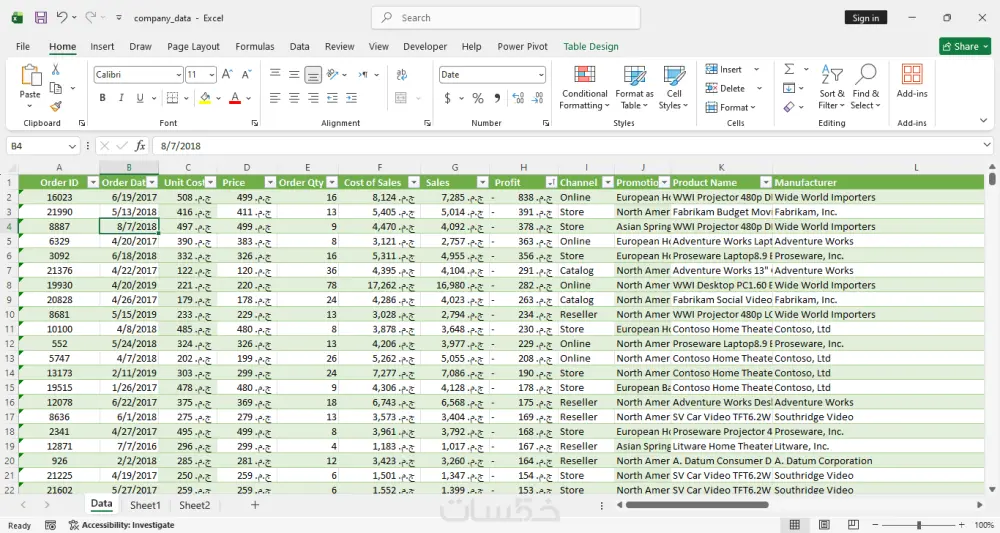Click the Search box in the title bar
The width and height of the screenshot is (1000, 533).
[506, 18]
